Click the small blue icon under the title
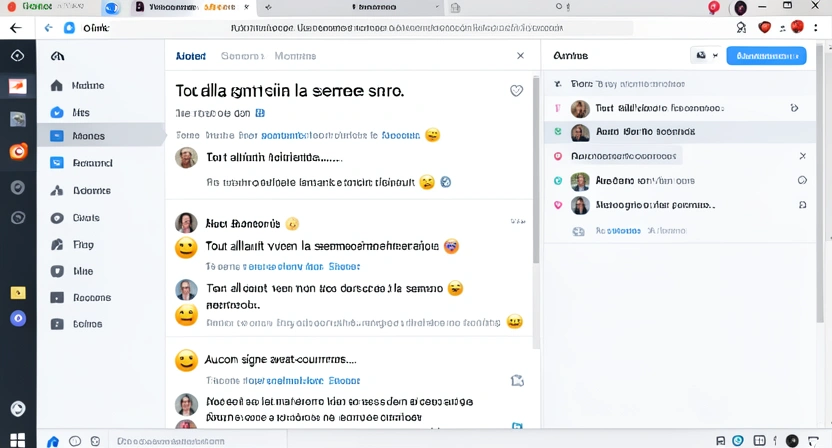The height and width of the screenshot is (448, 832). [x=260, y=113]
